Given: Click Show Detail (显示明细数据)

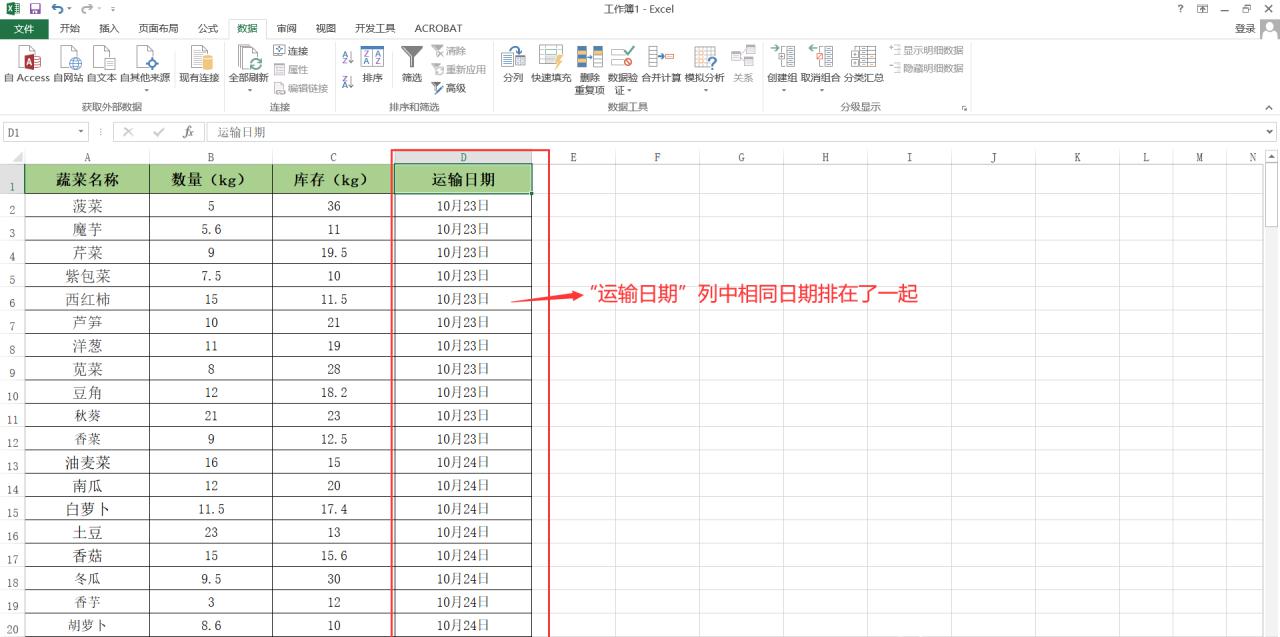Looking at the screenshot, I should coord(926,50).
